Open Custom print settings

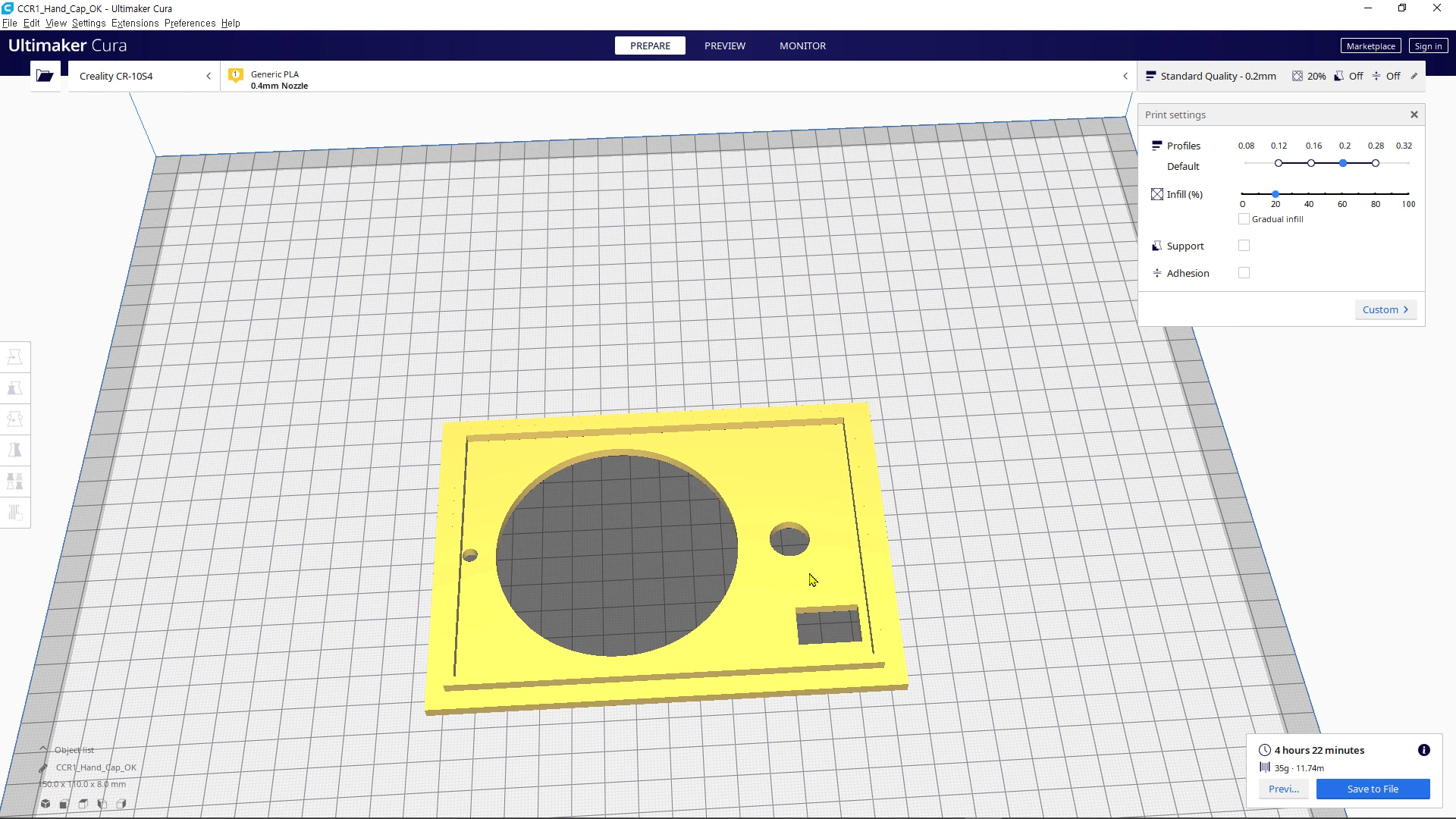click(x=1385, y=309)
